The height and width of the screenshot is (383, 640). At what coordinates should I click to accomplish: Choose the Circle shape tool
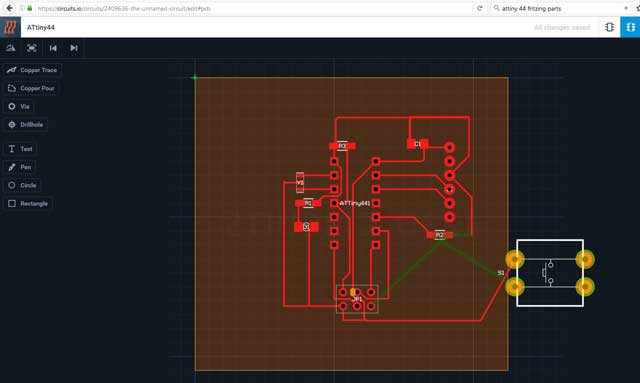click(x=22, y=185)
